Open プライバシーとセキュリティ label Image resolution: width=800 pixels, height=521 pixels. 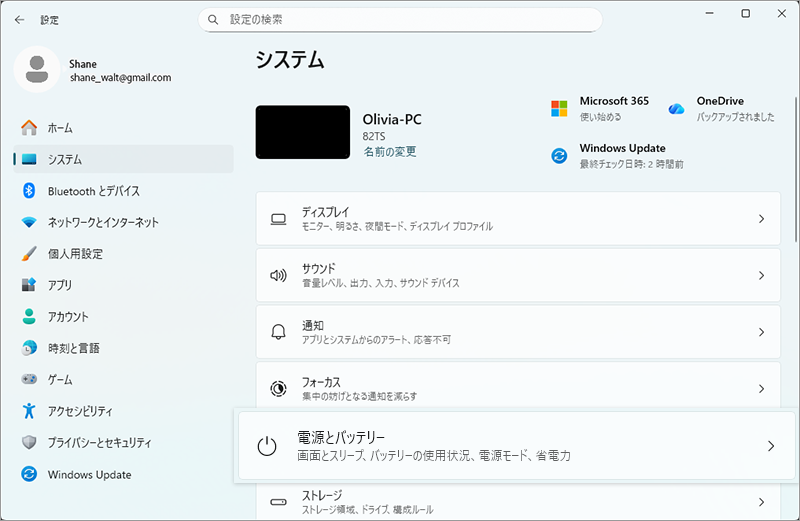tap(100, 443)
